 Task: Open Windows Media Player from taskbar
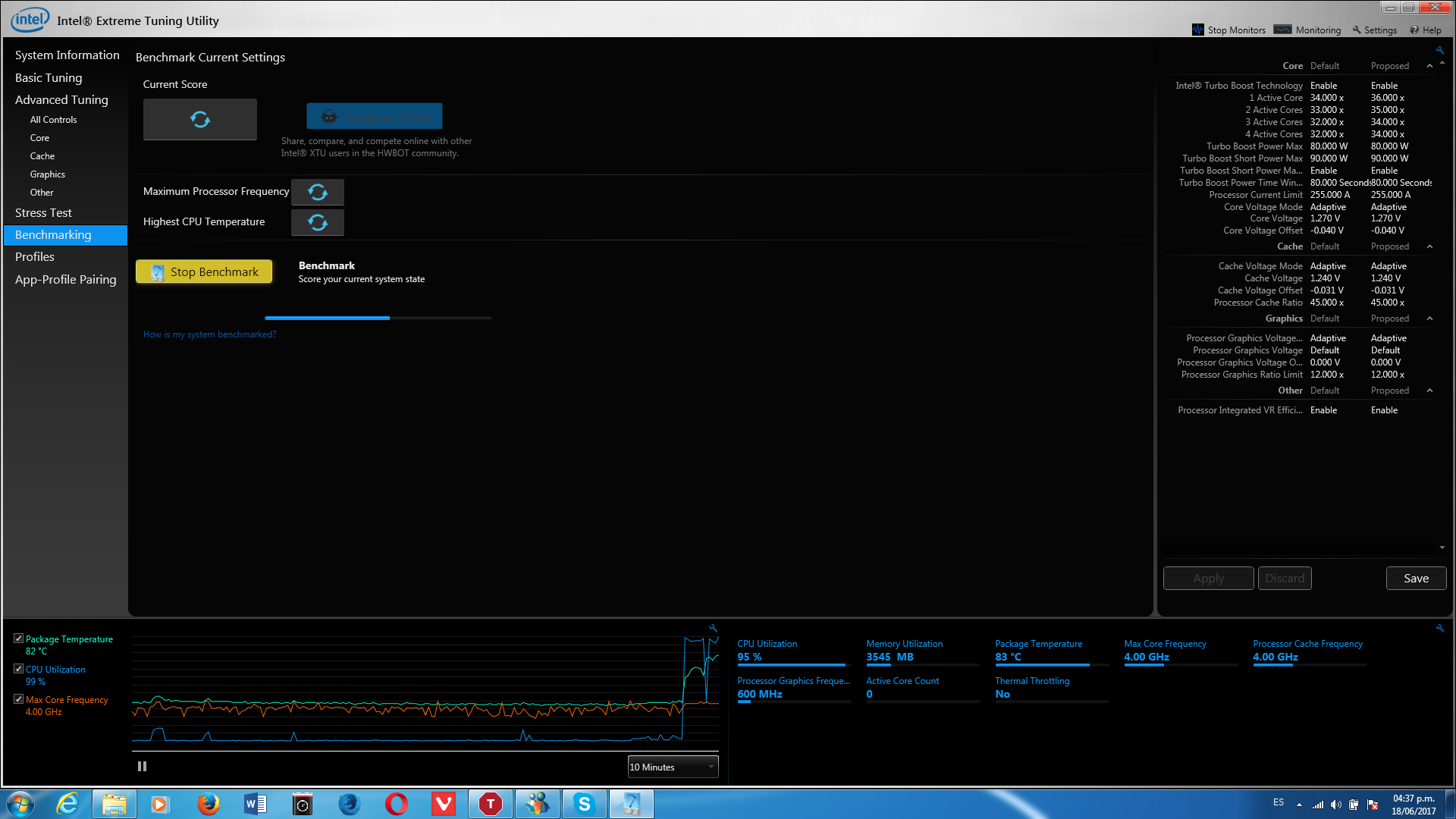point(159,804)
